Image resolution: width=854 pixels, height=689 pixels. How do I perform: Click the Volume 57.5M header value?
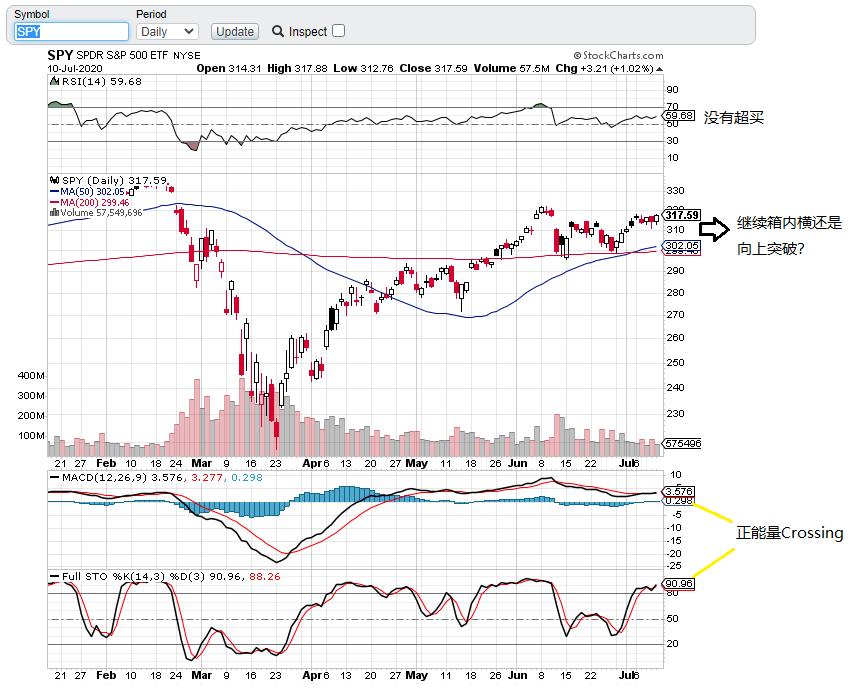coord(511,69)
